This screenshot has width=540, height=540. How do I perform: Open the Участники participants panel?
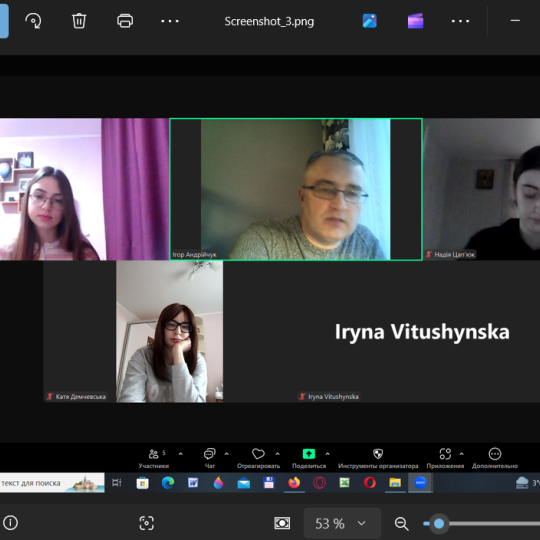[x=154, y=458]
